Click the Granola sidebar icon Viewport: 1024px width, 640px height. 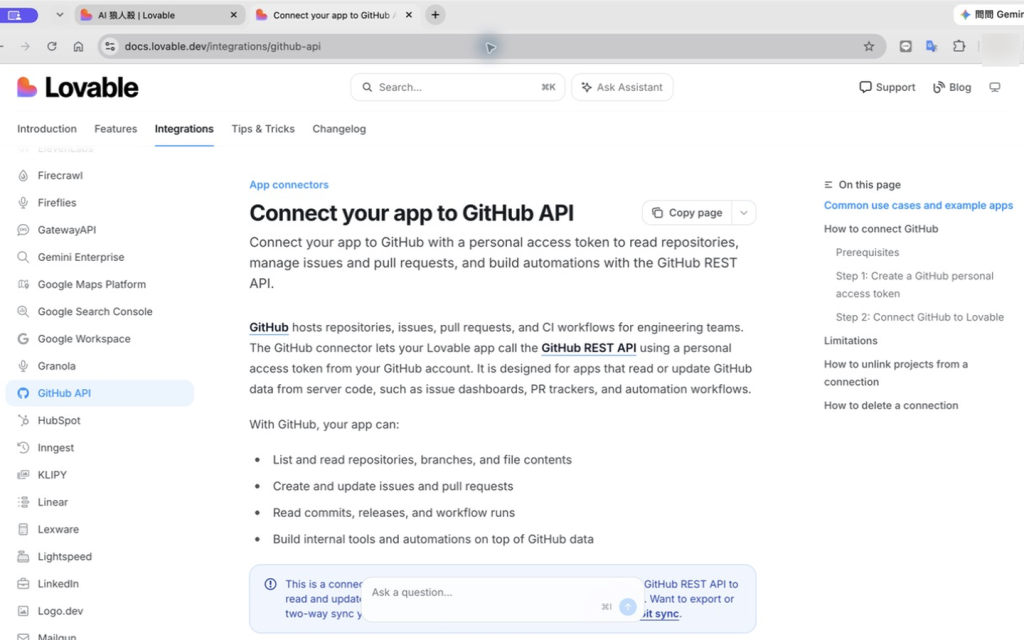(x=23, y=366)
